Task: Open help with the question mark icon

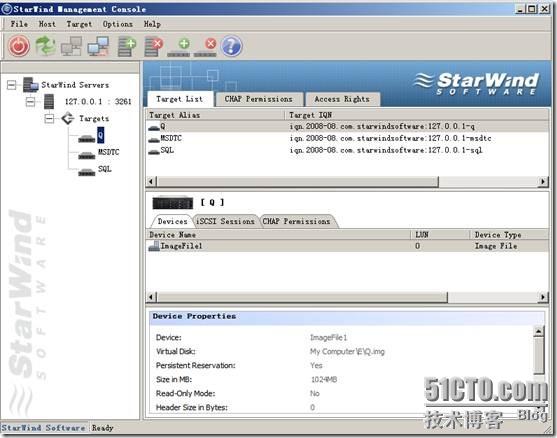Action: click(x=231, y=46)
